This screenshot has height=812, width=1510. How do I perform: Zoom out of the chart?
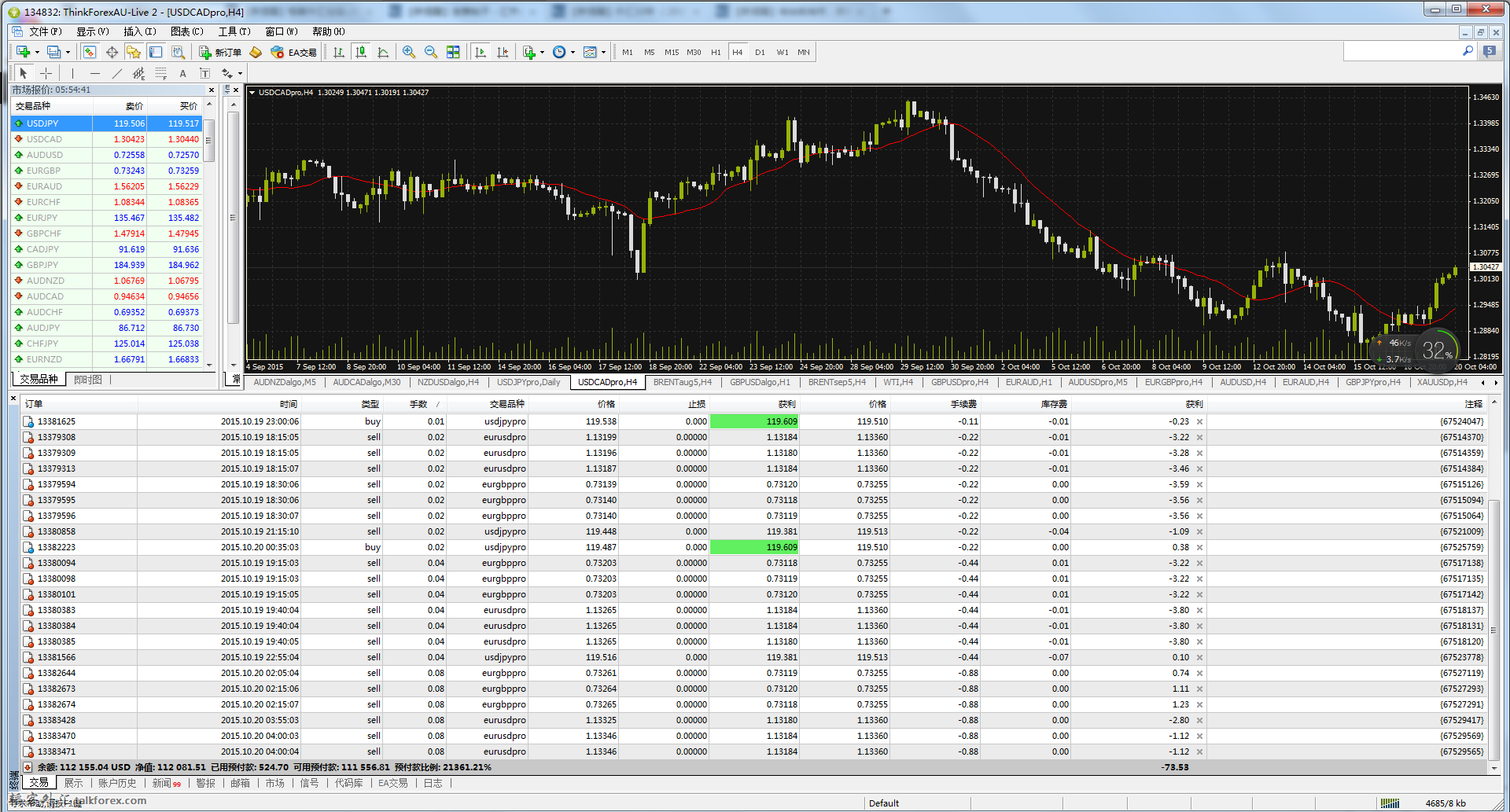point(431,52)
